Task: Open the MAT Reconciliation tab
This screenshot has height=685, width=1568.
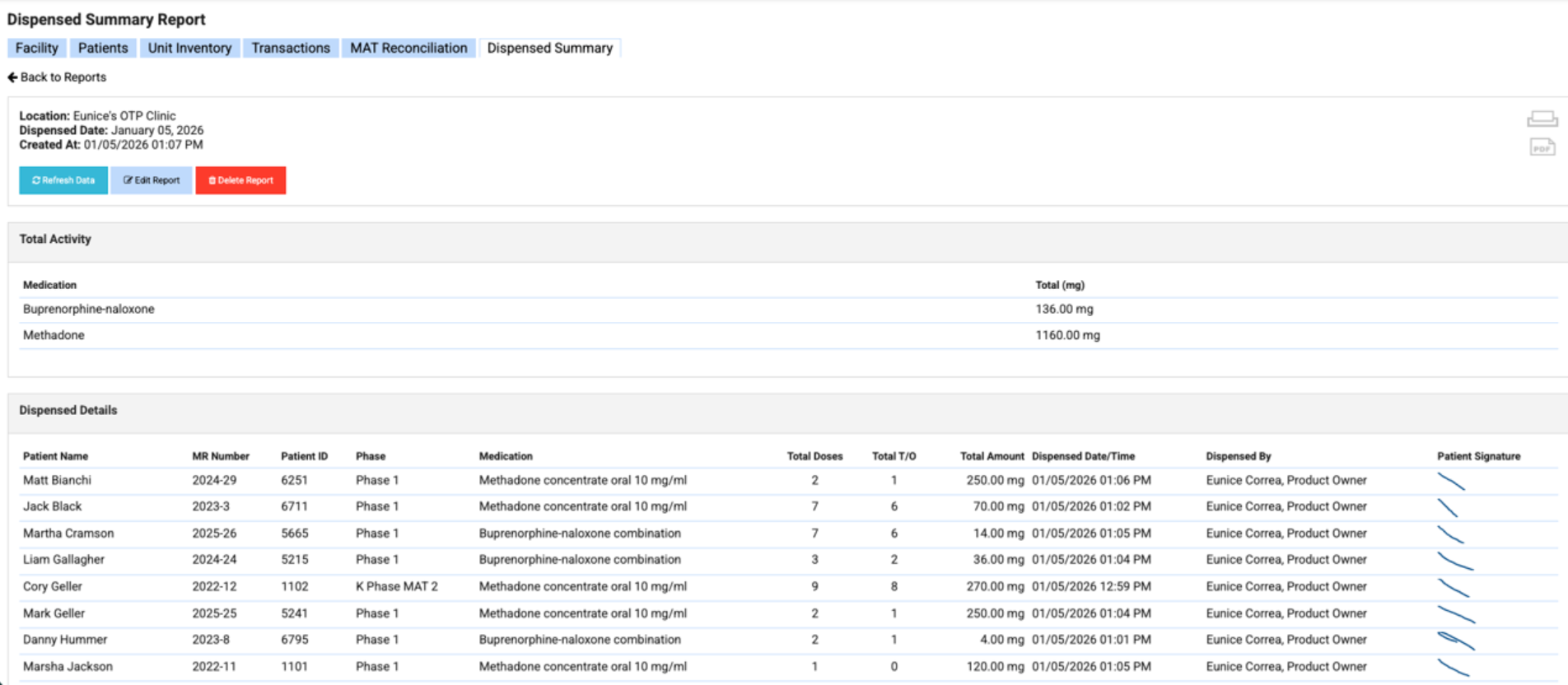Action: (408, 49)
